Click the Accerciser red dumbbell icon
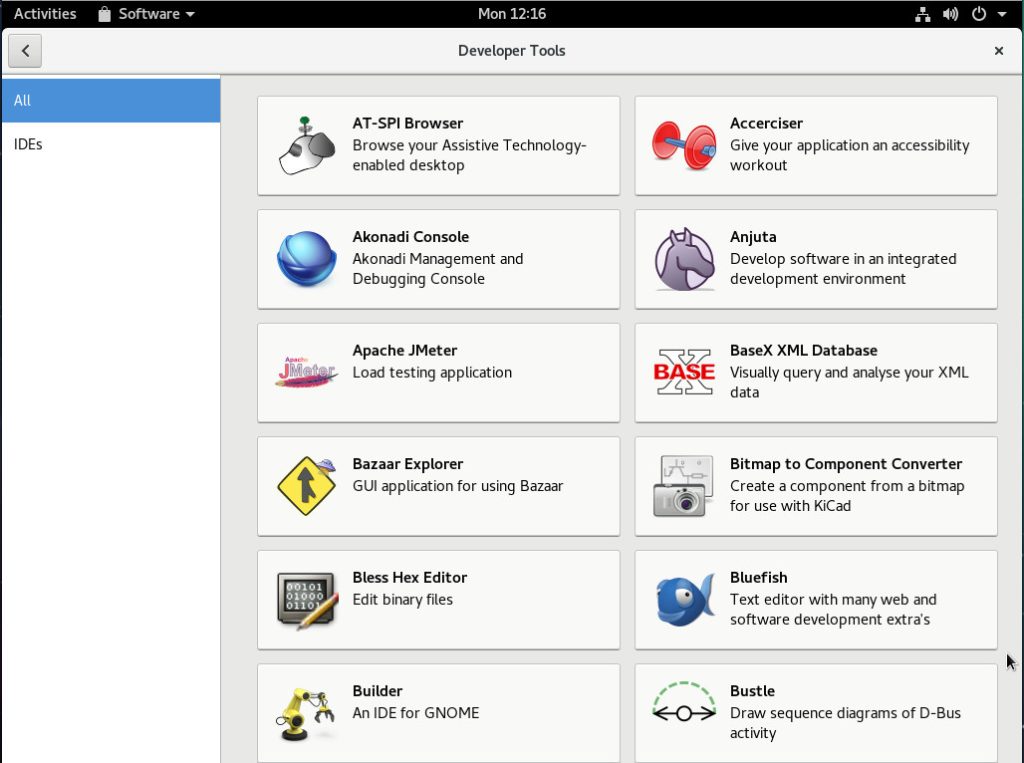1024x763 pixels. (683, 146)
